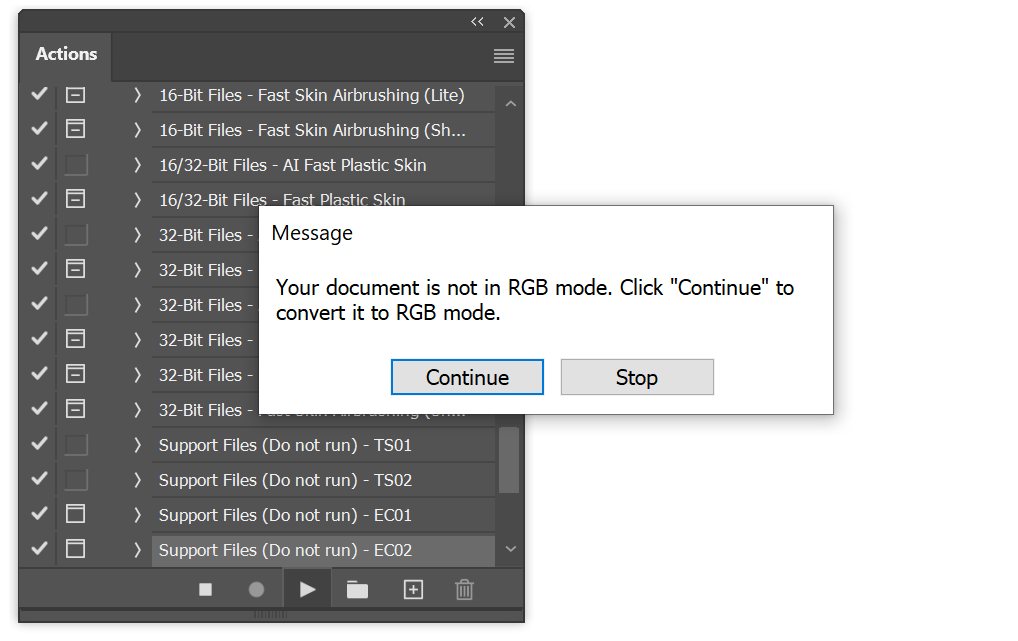The image size is (1018, 641).
Task: Expand Support Files (Do not run) - EC01
Action: tap(137, 515)
